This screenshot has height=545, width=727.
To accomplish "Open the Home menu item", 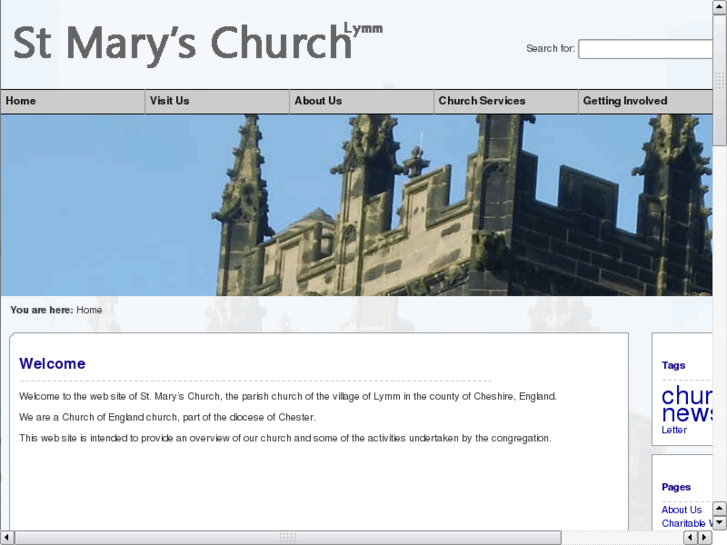I will point(73,101).
